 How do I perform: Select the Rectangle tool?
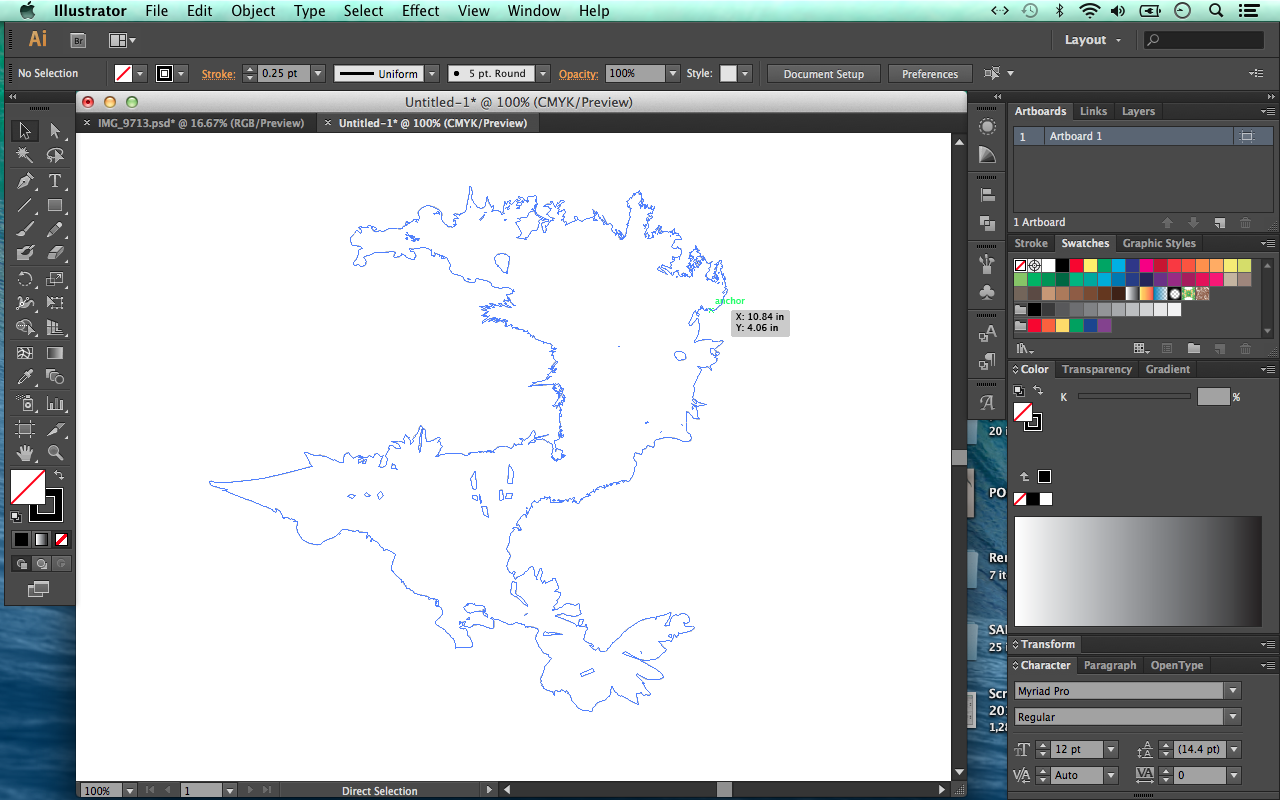55,206
